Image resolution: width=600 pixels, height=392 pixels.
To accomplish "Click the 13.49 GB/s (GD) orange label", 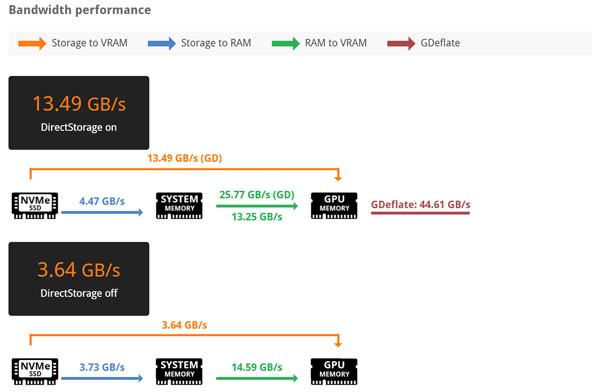I will (185, 158).
